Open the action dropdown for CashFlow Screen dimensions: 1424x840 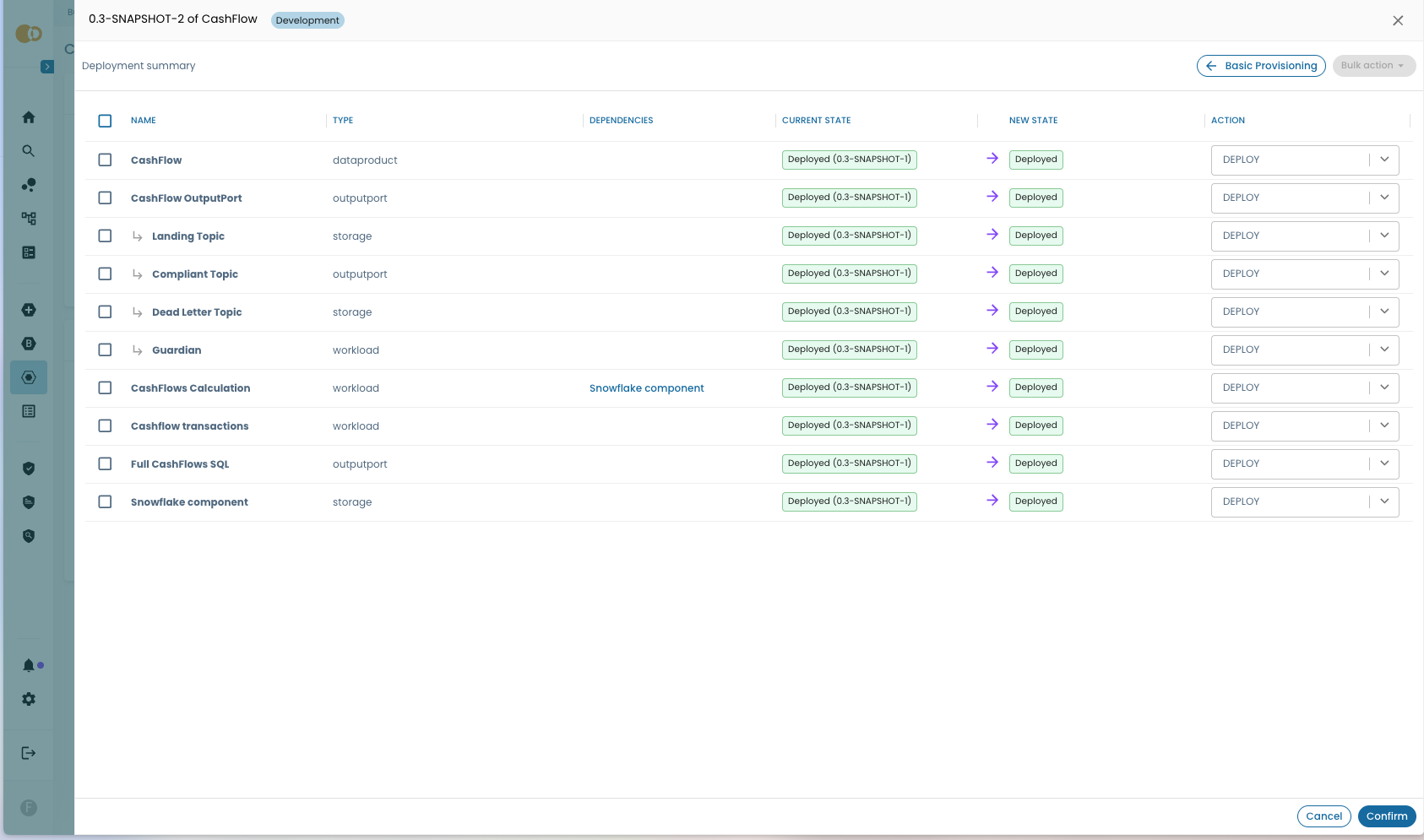1305,160
